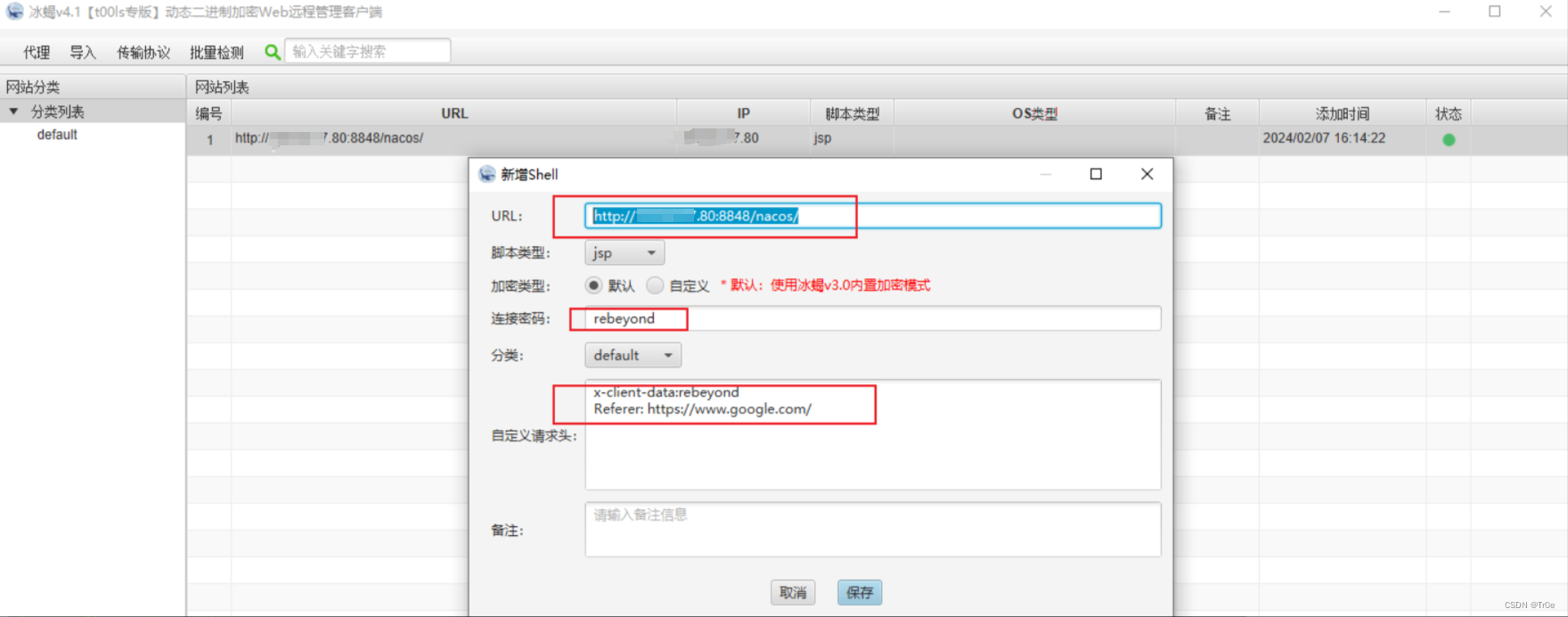Click the 备注 column header
This screenshot has height=617, width=1568.
1217,113
